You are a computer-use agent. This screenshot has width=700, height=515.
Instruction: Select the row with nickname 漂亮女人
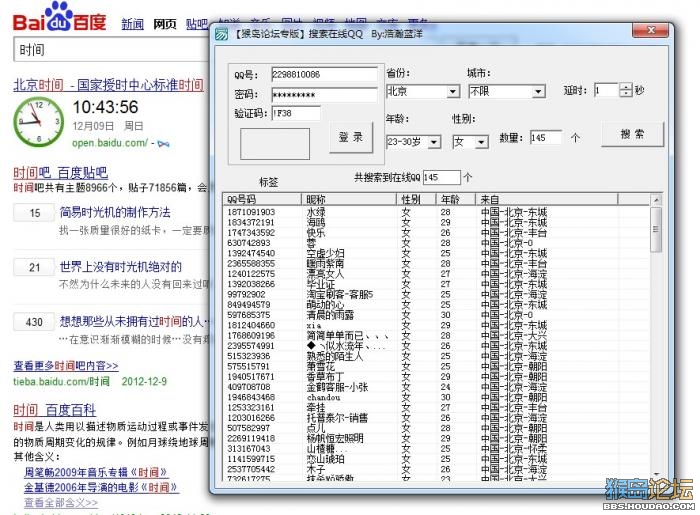click(x=435, y=274)
